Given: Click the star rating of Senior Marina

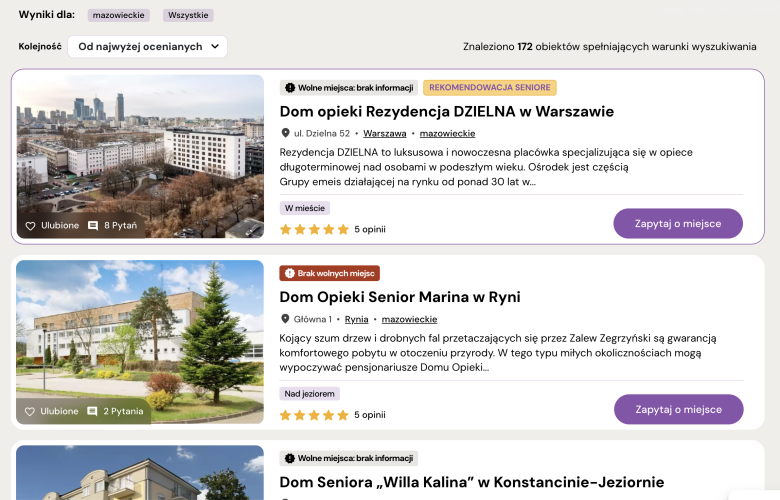Looking at the screenshot, I should [314, 415].
